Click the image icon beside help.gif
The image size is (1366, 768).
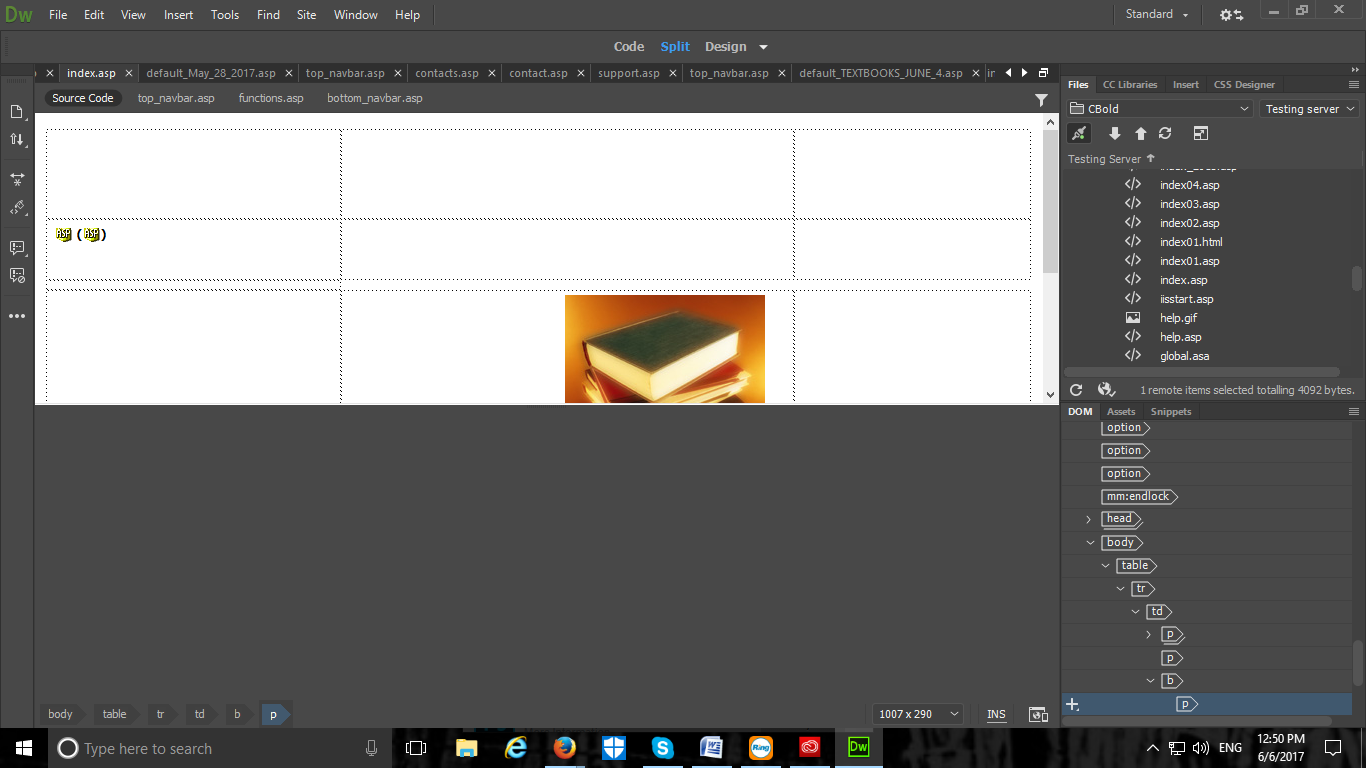point(1132,318)
